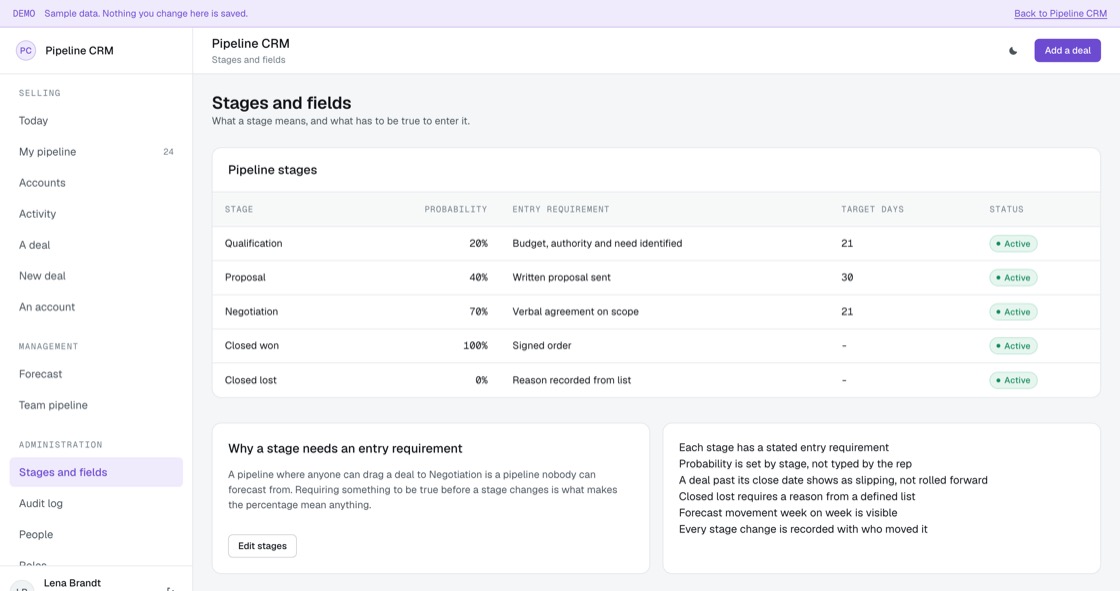1120x591 pixels.
Task: Click the Proposal stage name
Action: [x=245, y=277]
